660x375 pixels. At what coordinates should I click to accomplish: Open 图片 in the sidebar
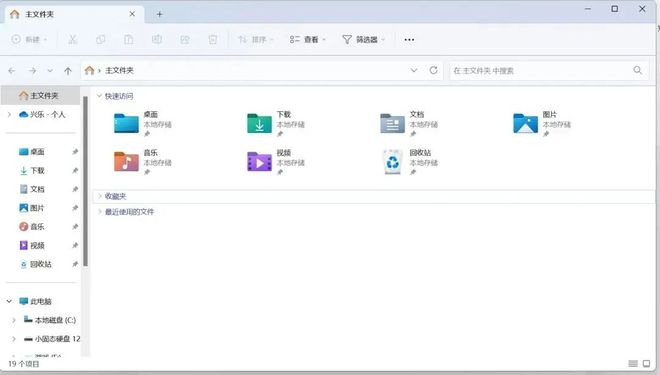pos(32,208)
